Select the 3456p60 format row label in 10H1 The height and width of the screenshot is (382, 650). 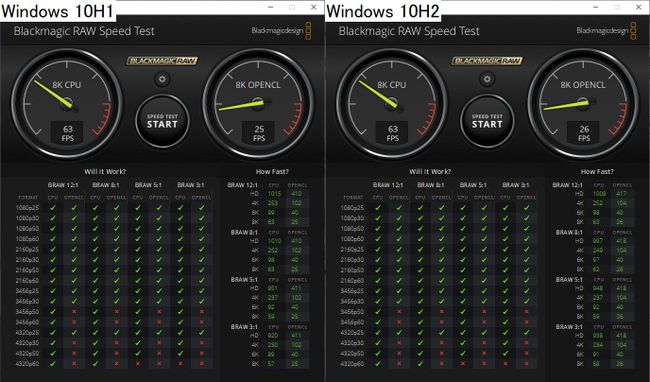click(x=27, y=322)
